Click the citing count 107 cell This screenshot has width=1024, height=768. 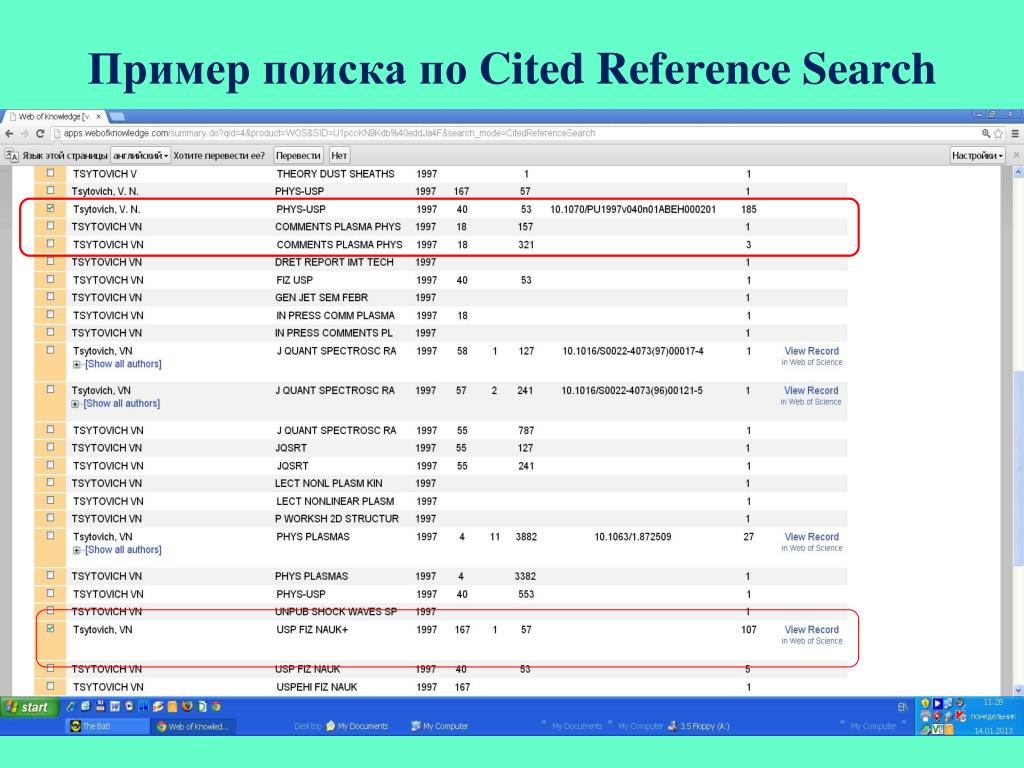tap(748, 630)
